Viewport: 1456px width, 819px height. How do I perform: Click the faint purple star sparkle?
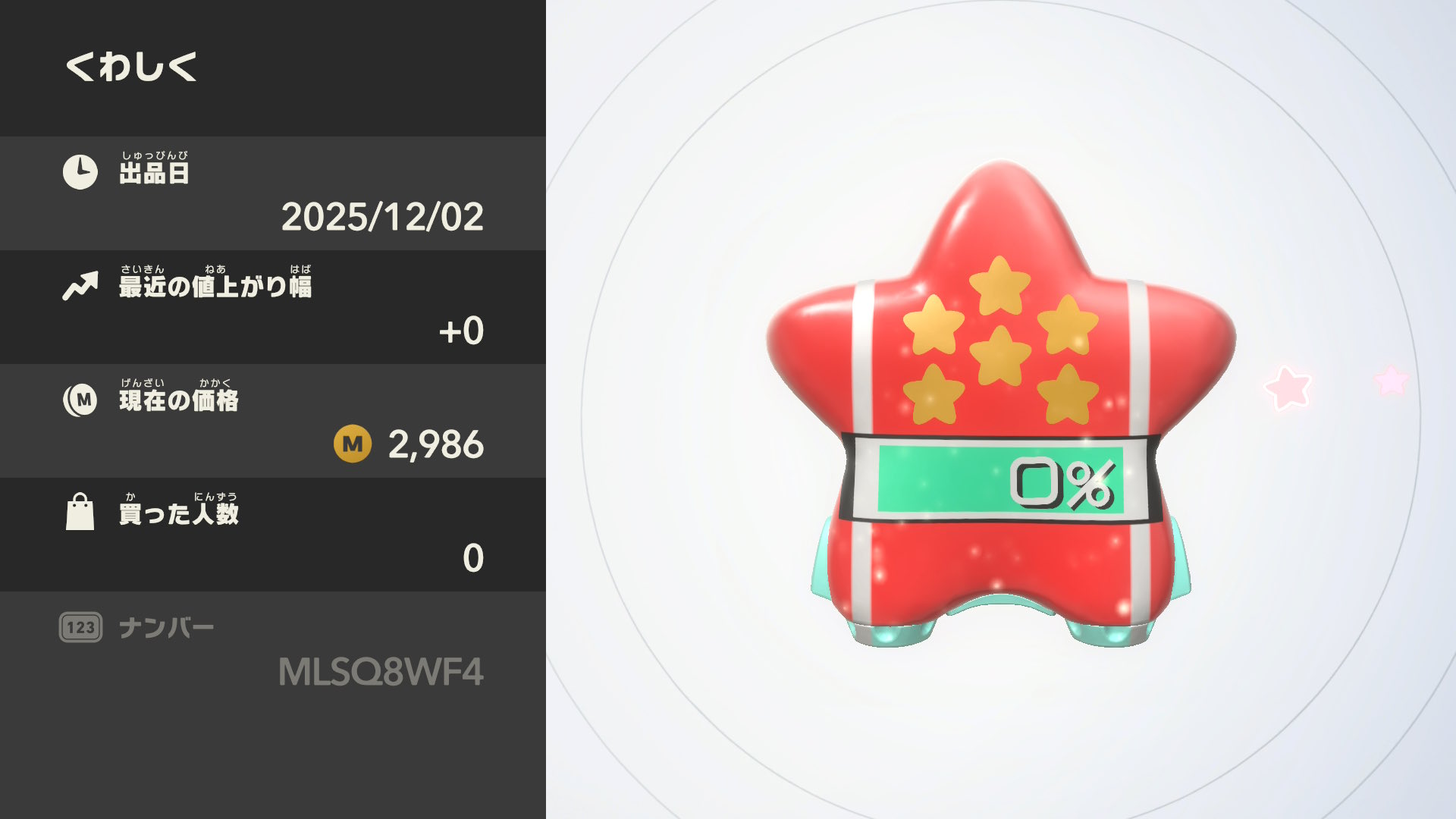click(1392, 379)
